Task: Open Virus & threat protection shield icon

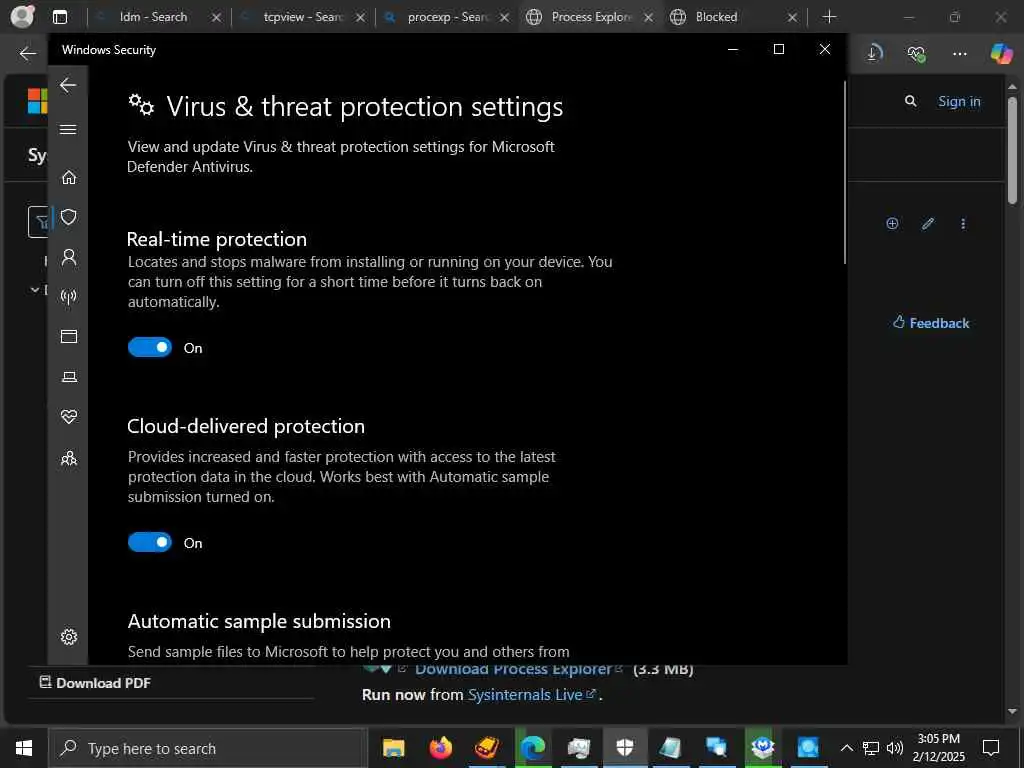Action: pos(69,217)
